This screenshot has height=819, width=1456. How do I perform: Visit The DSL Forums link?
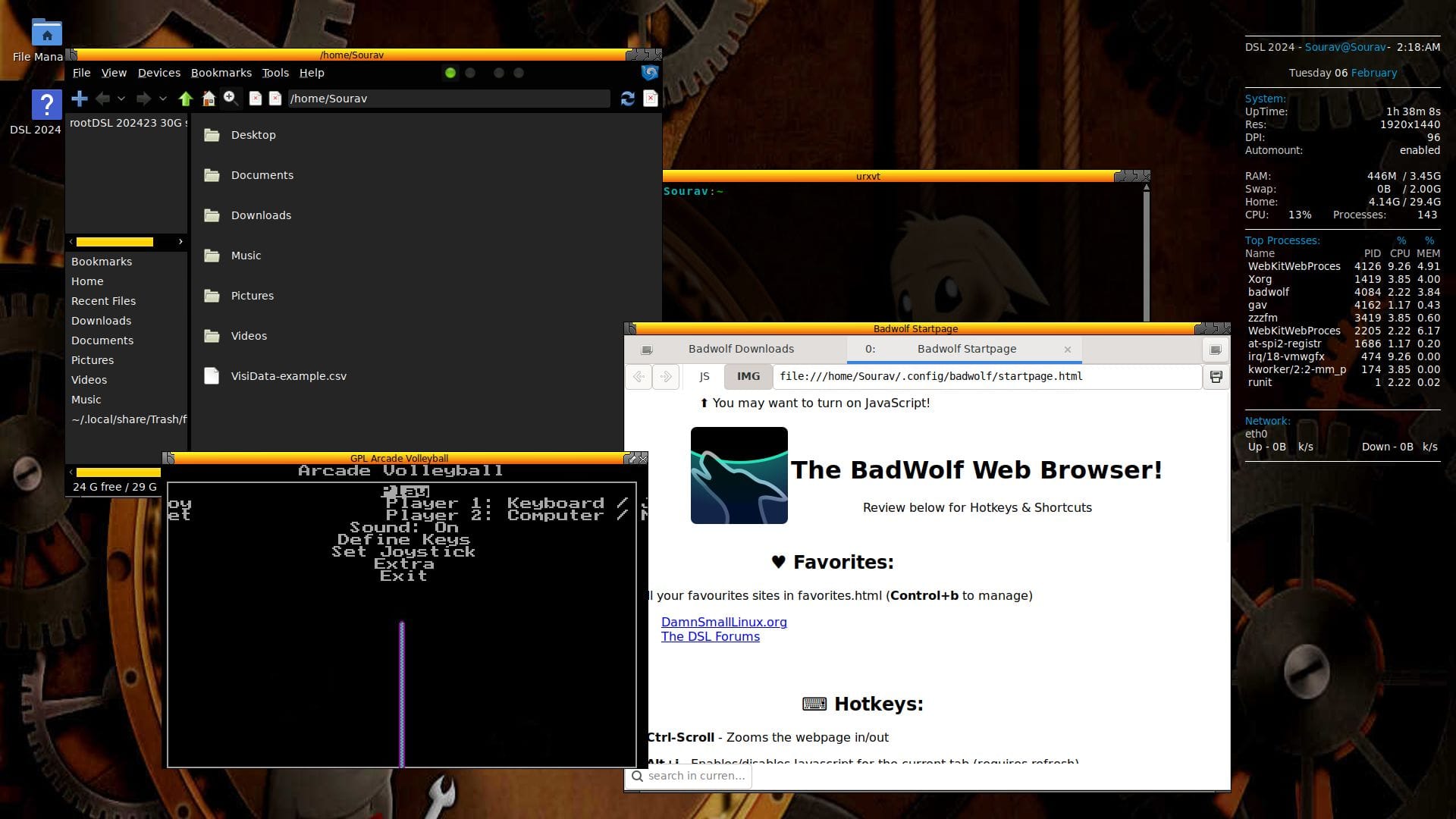point(710,636)
